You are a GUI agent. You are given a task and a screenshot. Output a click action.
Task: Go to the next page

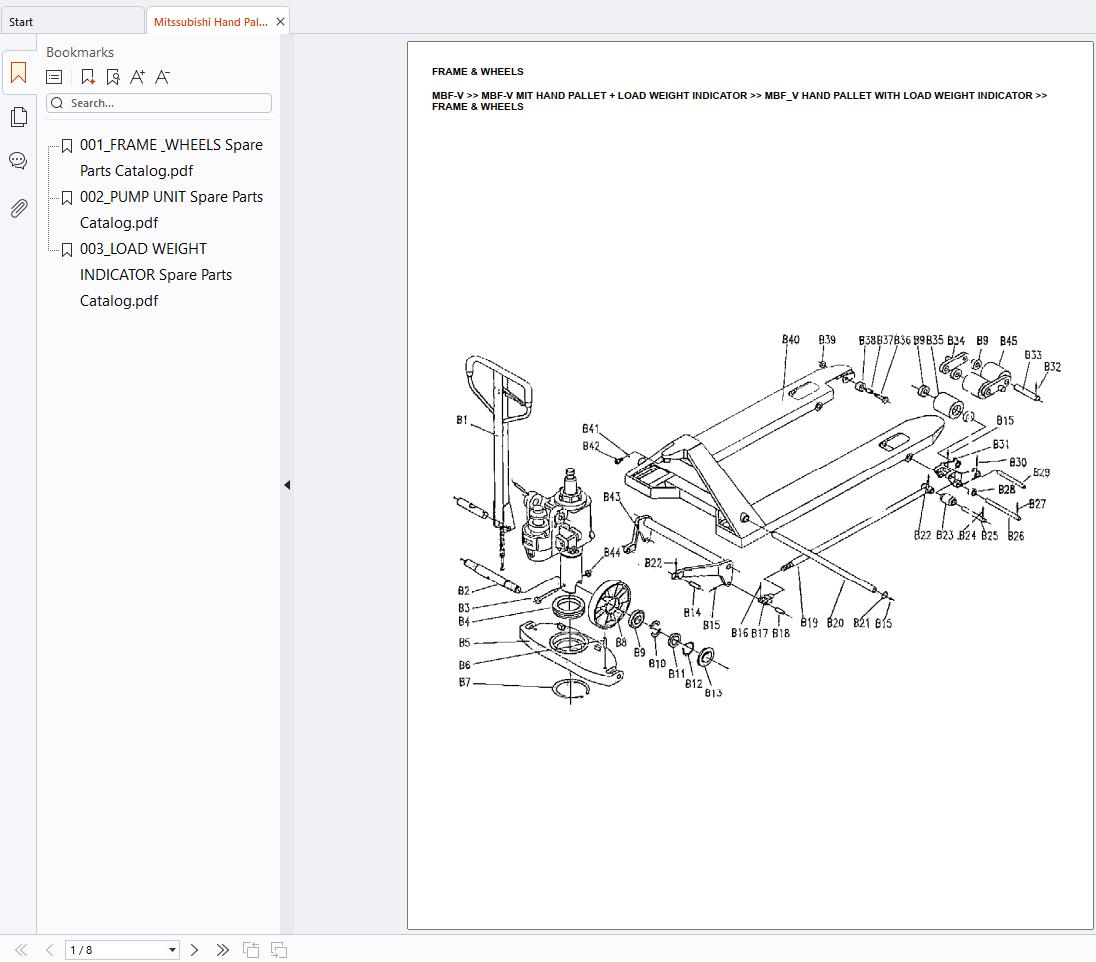click(x=195, y=950)
